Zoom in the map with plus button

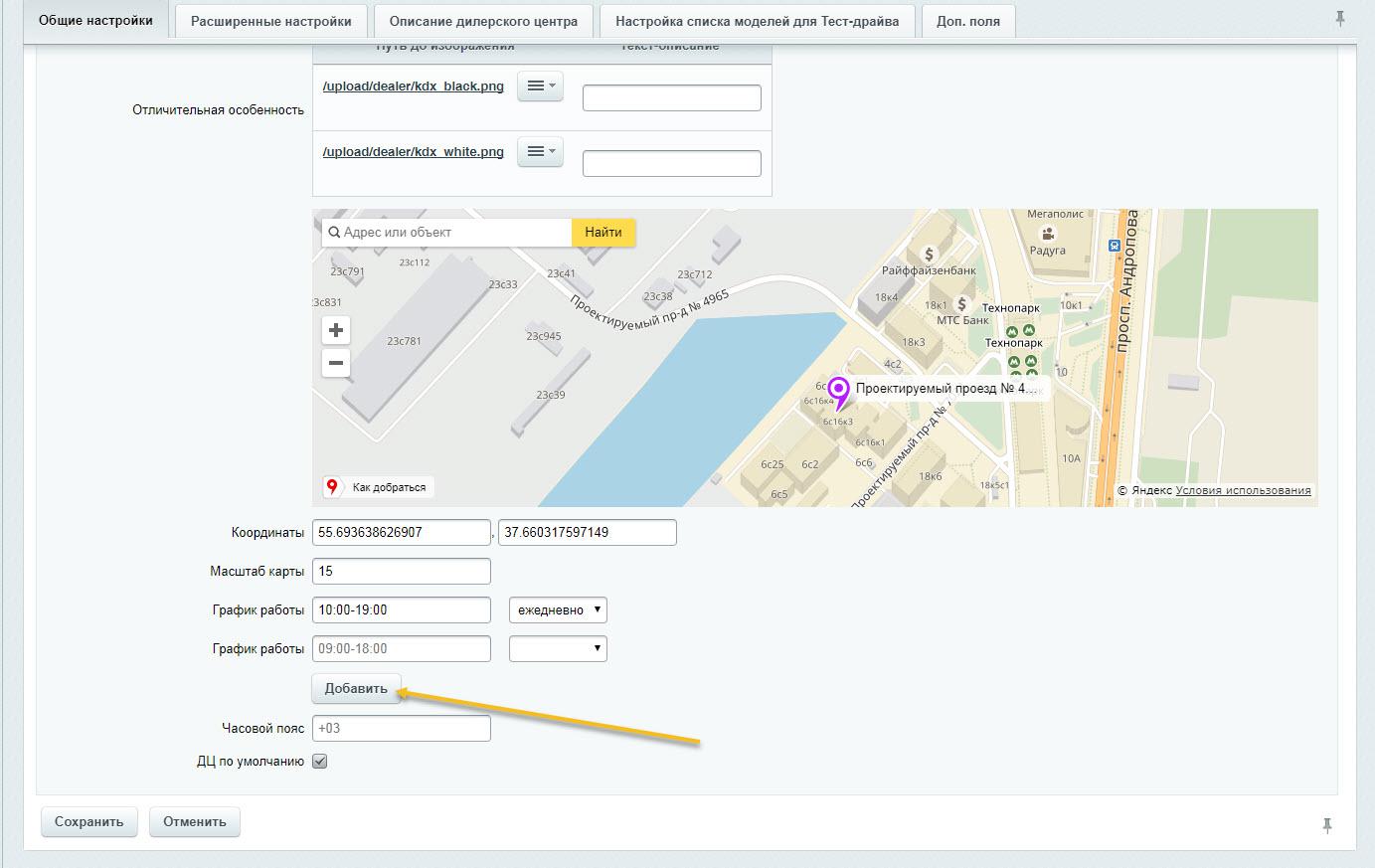[336, 330]
